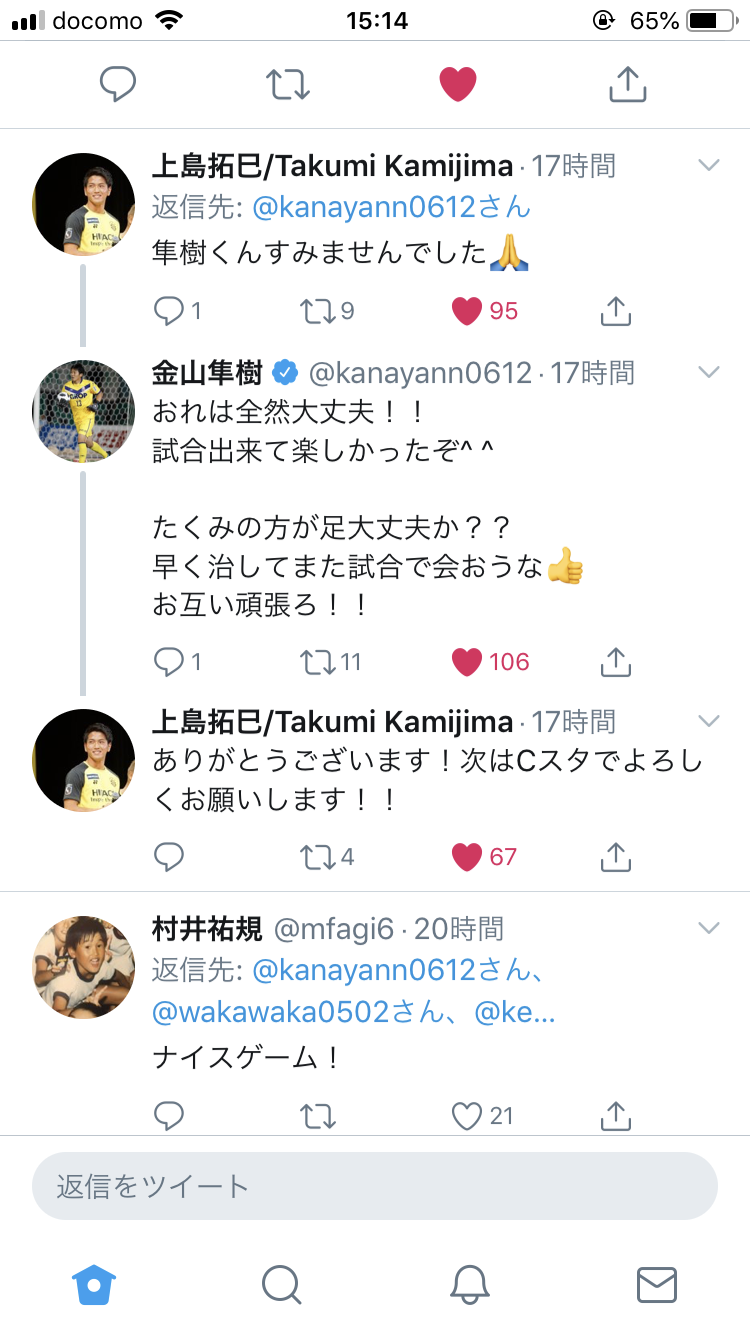Reply to the 'Cスタ' thank-you tweet
The image size is (750, 1334).
[169, 856]
